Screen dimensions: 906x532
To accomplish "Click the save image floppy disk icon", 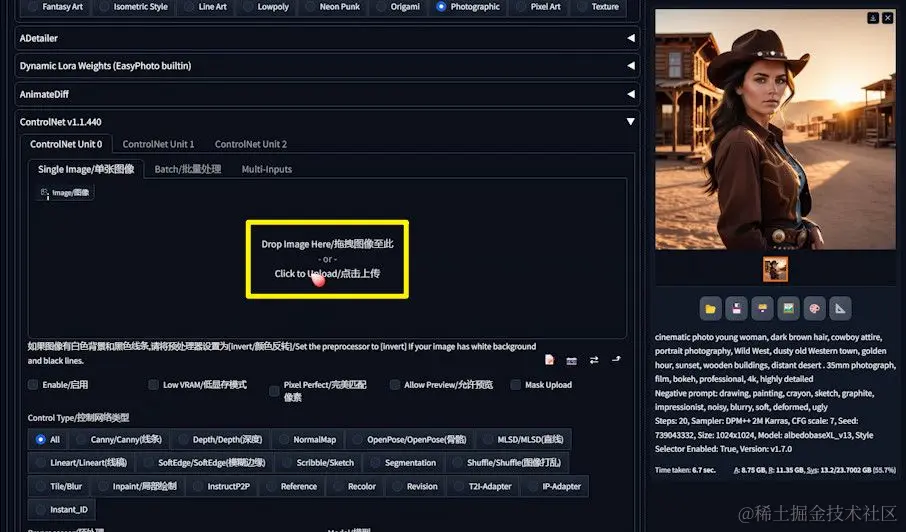I will [x=736, y=308].
